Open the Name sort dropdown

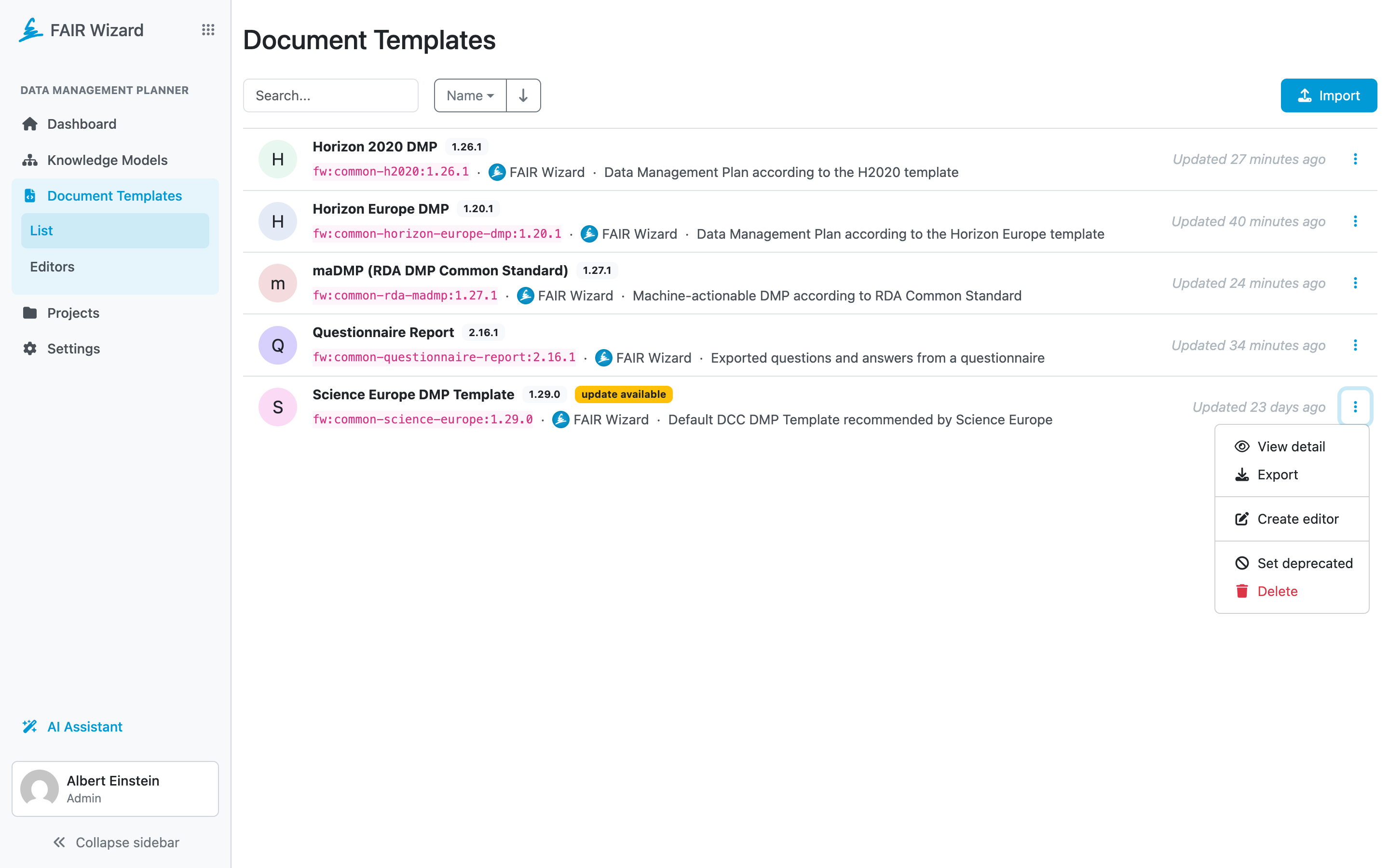(x=470, y=95)
